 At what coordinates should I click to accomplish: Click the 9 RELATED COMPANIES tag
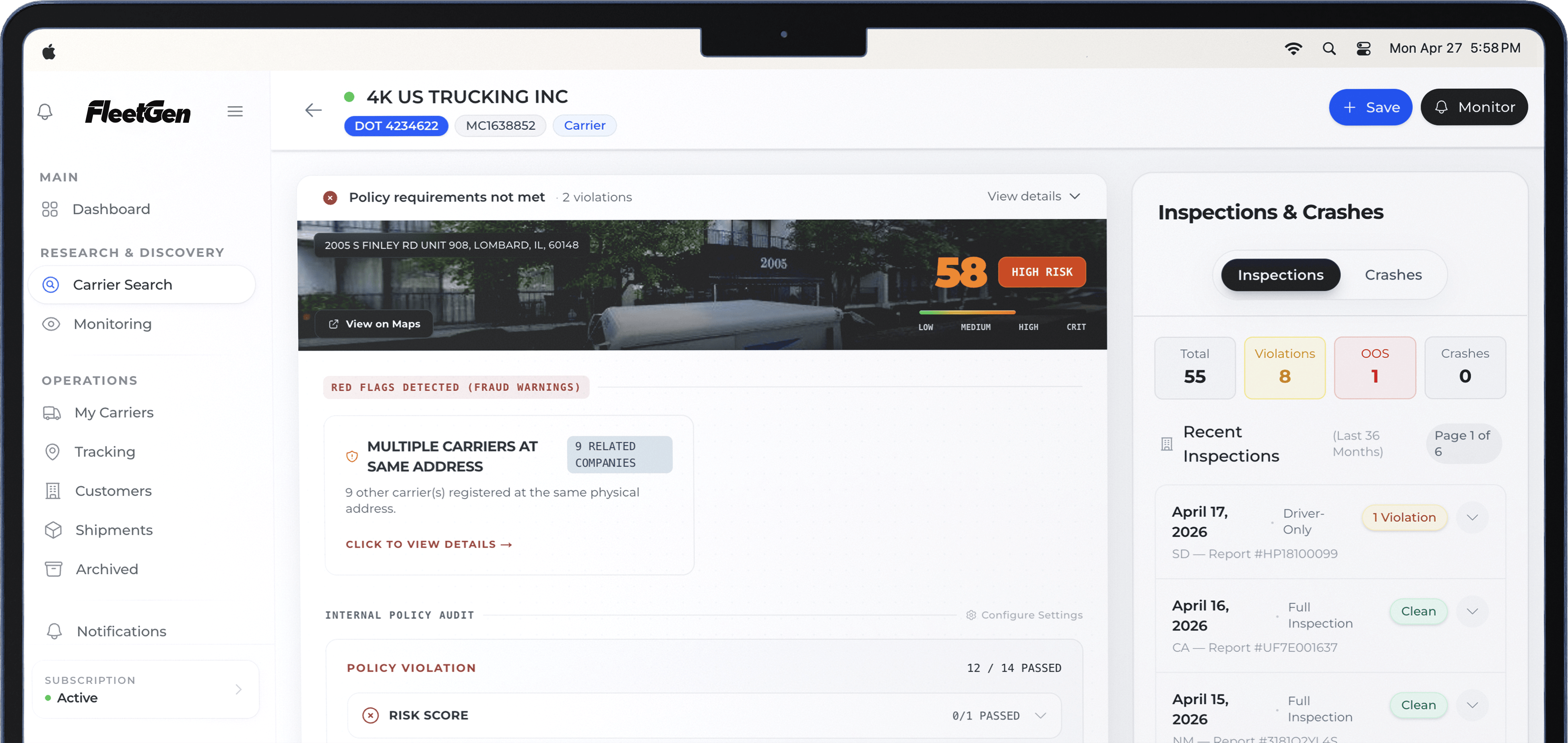pyautogui.click(x=620, y=455)
